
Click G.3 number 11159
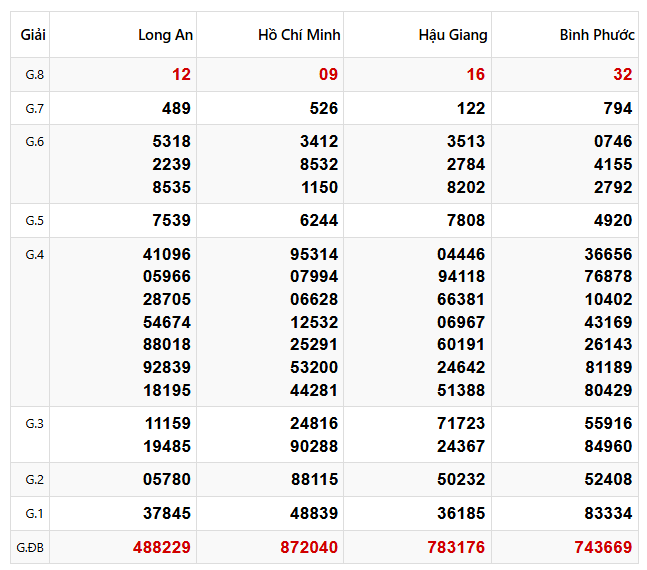168,423
